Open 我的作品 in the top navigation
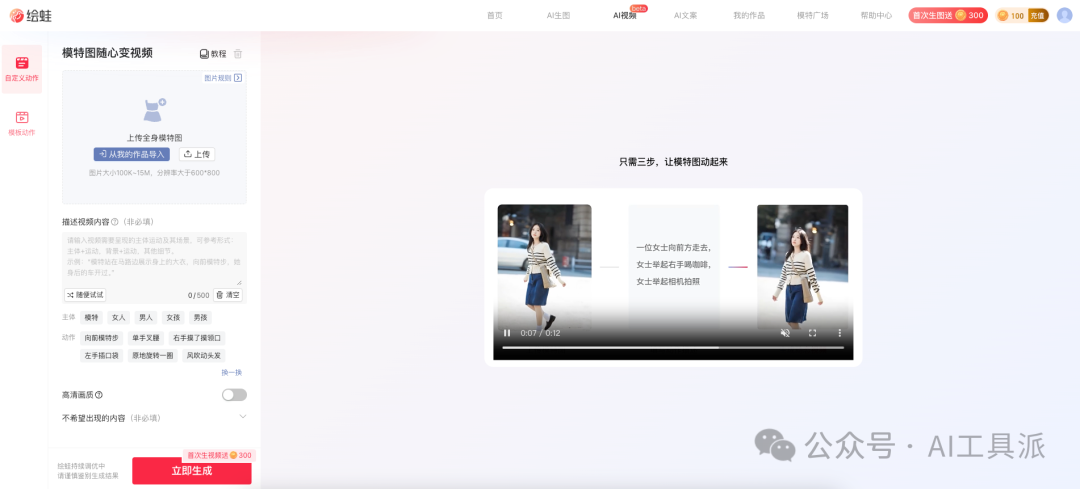Viewport: 1080px width, 489px height. (x=749, y=15)
